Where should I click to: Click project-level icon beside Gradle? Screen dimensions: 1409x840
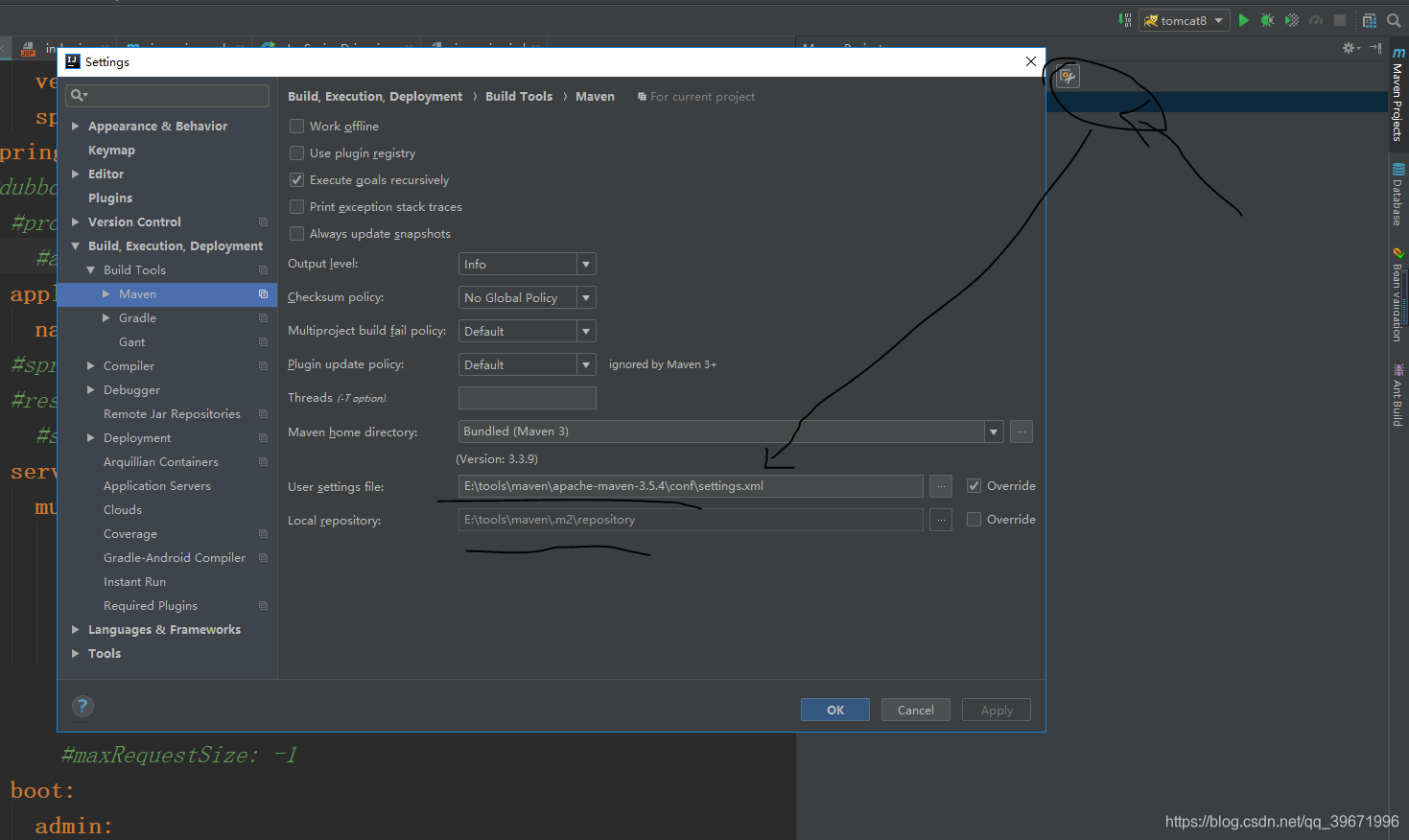coord(263,318)
